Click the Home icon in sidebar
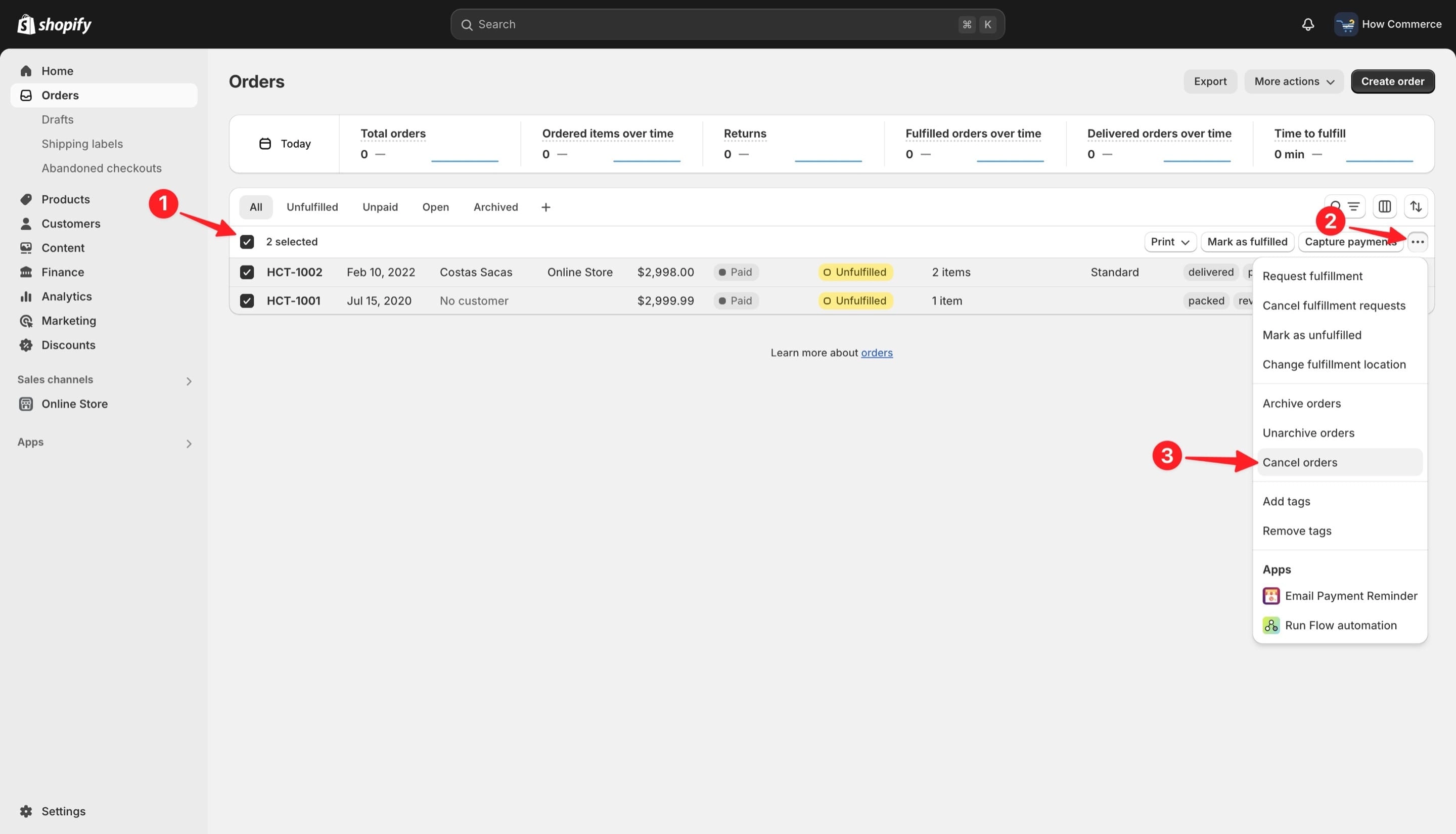 [x=26, y=71]
